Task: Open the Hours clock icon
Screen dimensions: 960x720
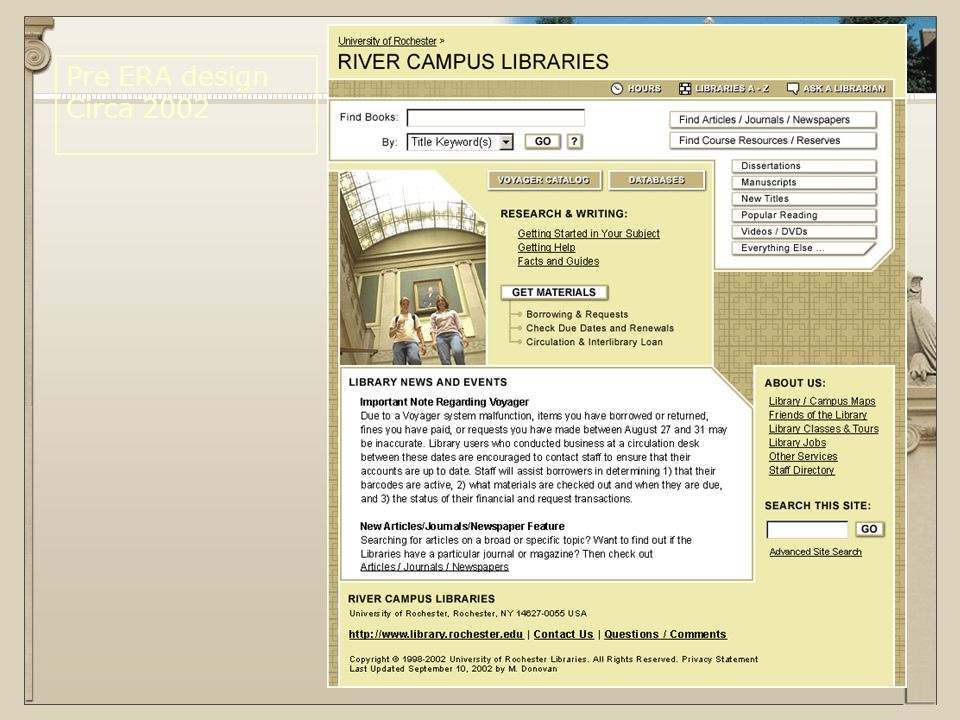Action: coord(617,89)
